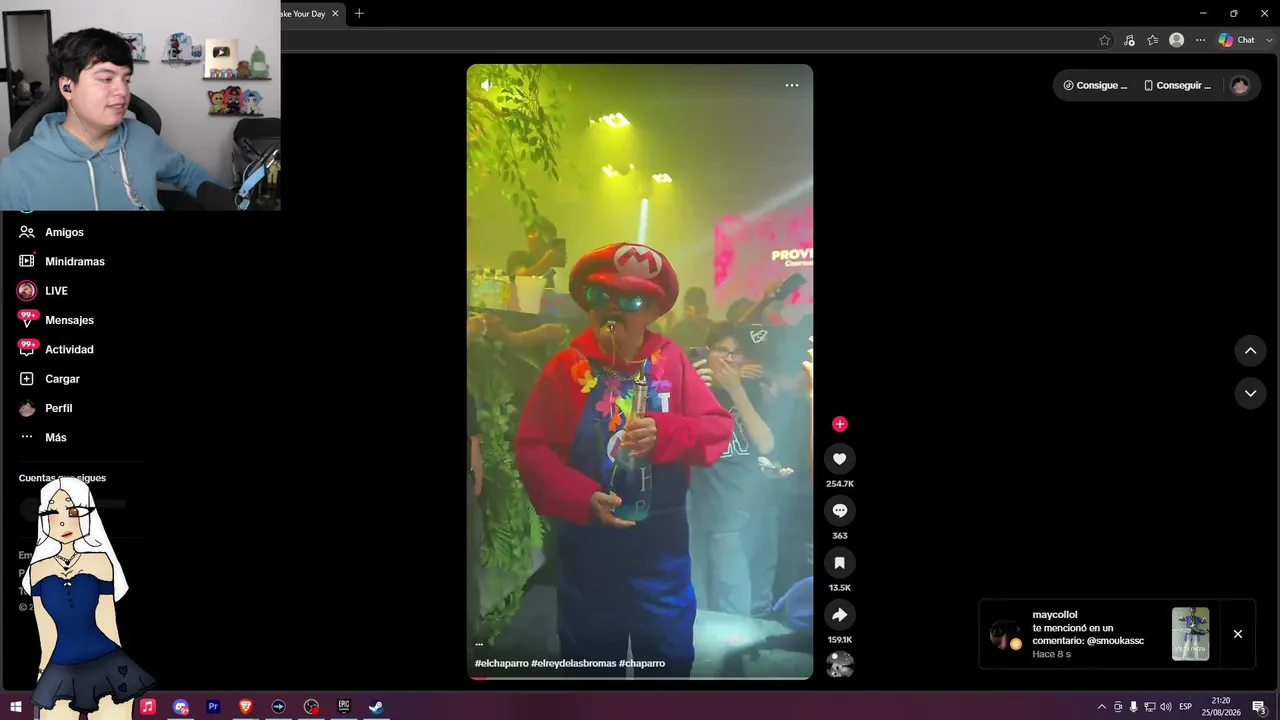The height and width of the screenshot is (720, 1280).
Task: Click the Consigue coins button
Action: click(1095, 86)
